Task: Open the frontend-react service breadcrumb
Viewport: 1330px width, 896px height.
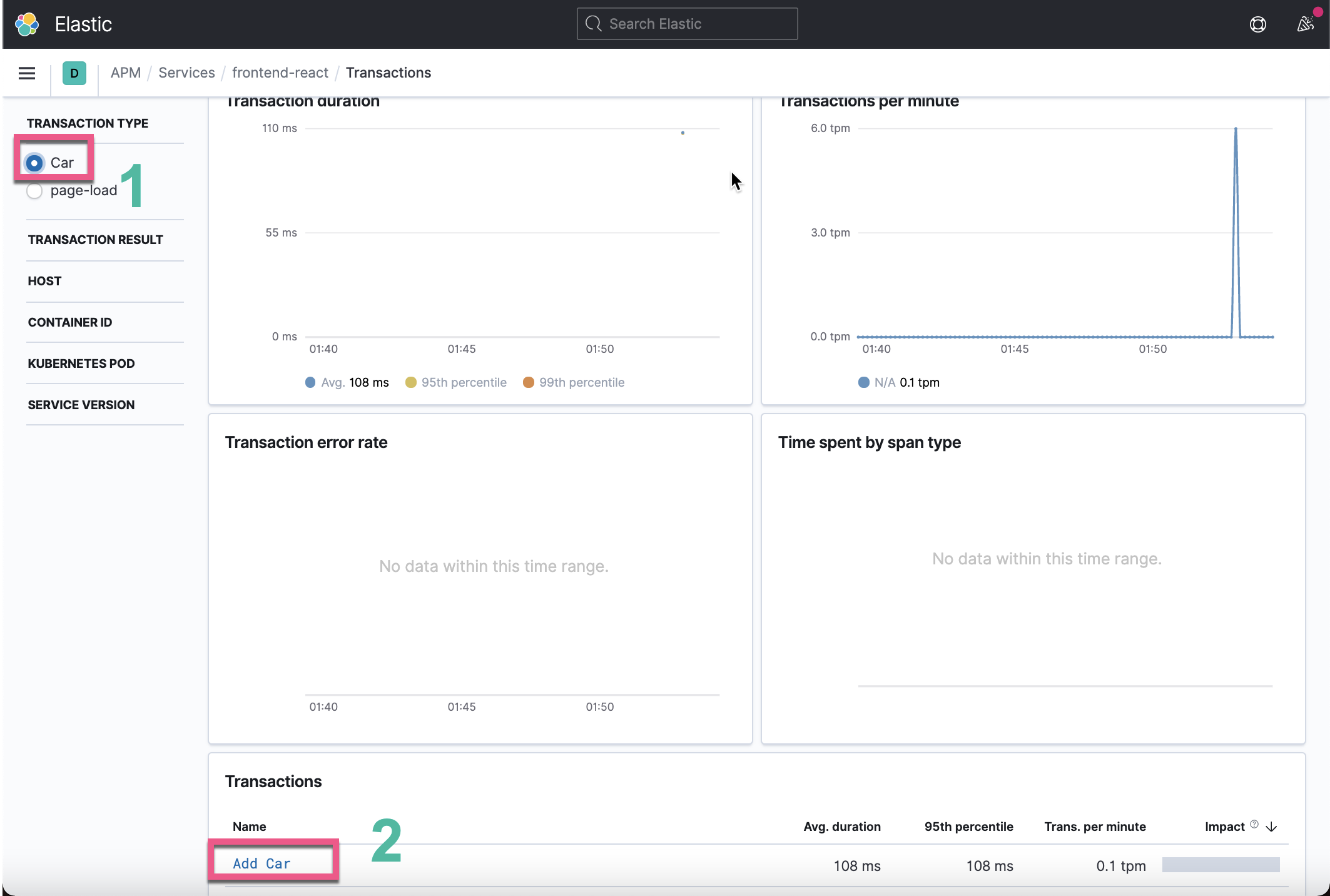Action: tap(280, 73)
